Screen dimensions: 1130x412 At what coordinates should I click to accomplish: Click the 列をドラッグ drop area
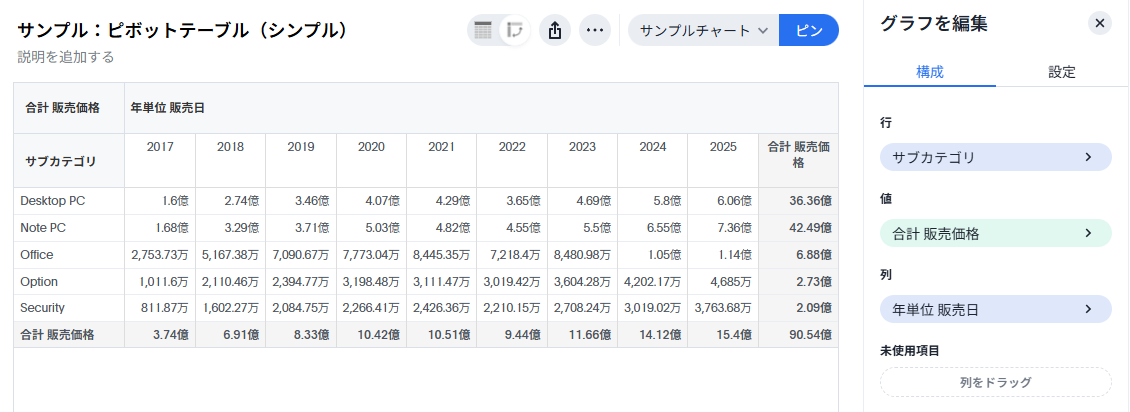(x=995, y=382)
